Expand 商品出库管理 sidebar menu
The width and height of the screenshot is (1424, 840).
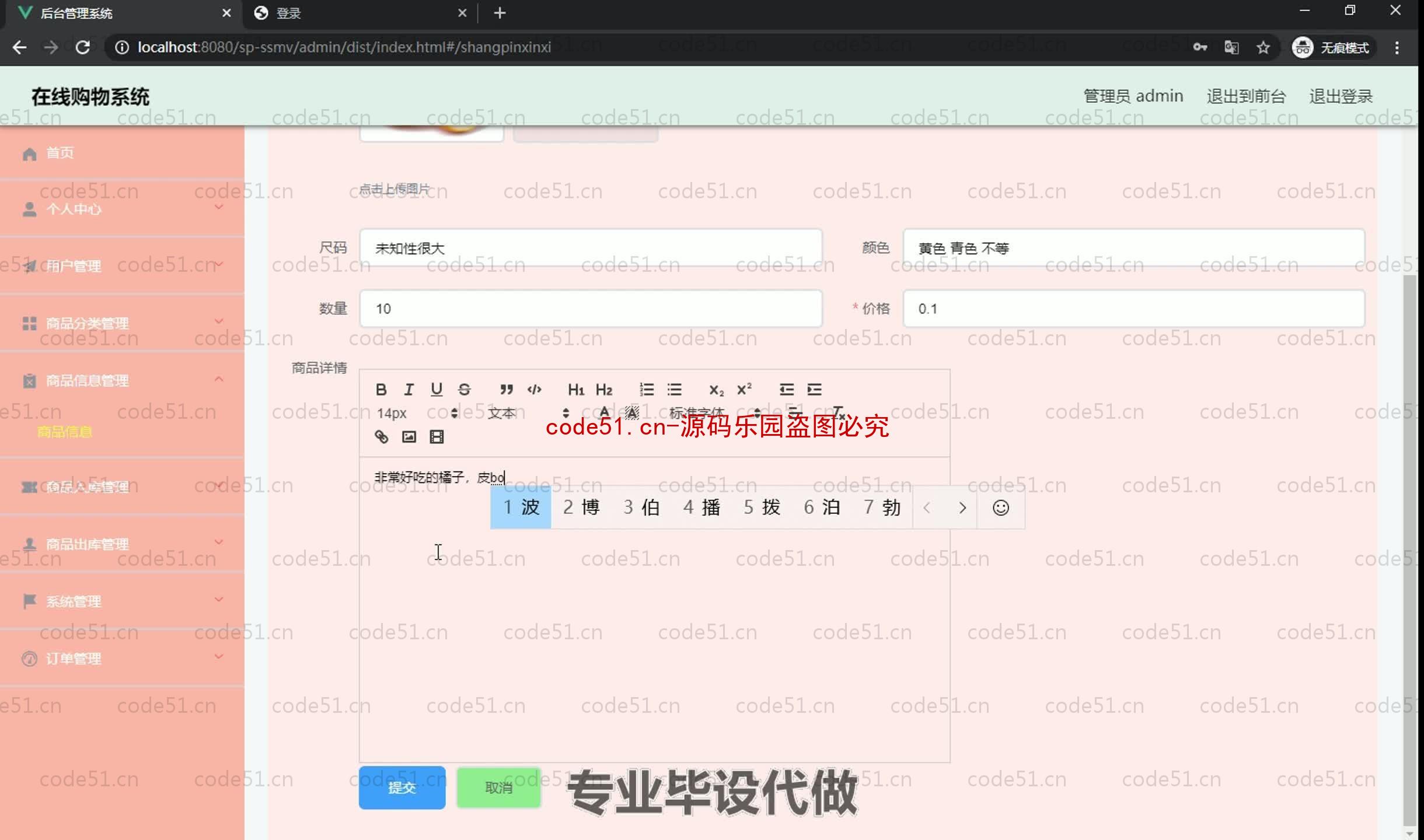tap(122, 544)
